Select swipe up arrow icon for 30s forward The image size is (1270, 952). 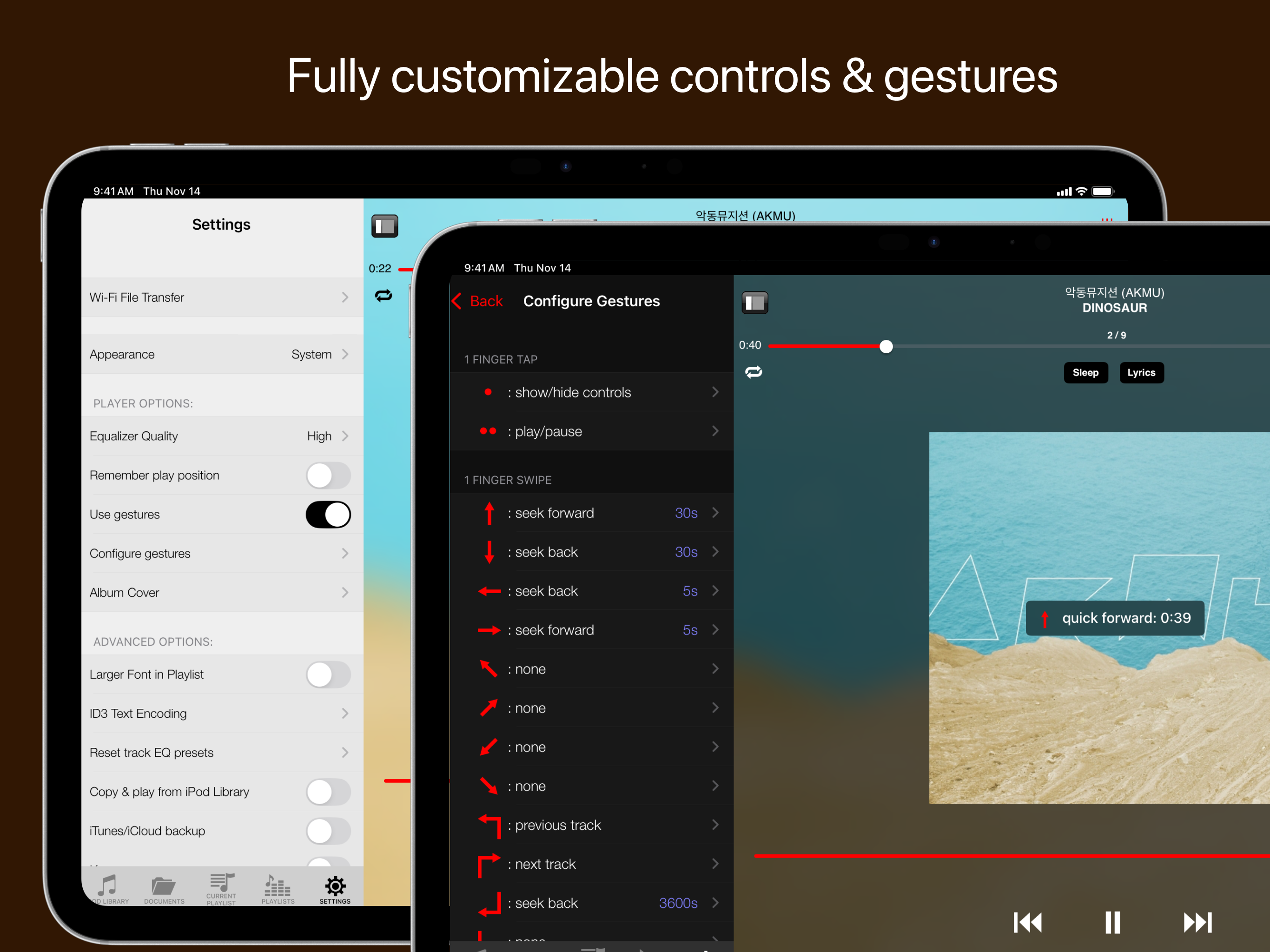point(489,513)
